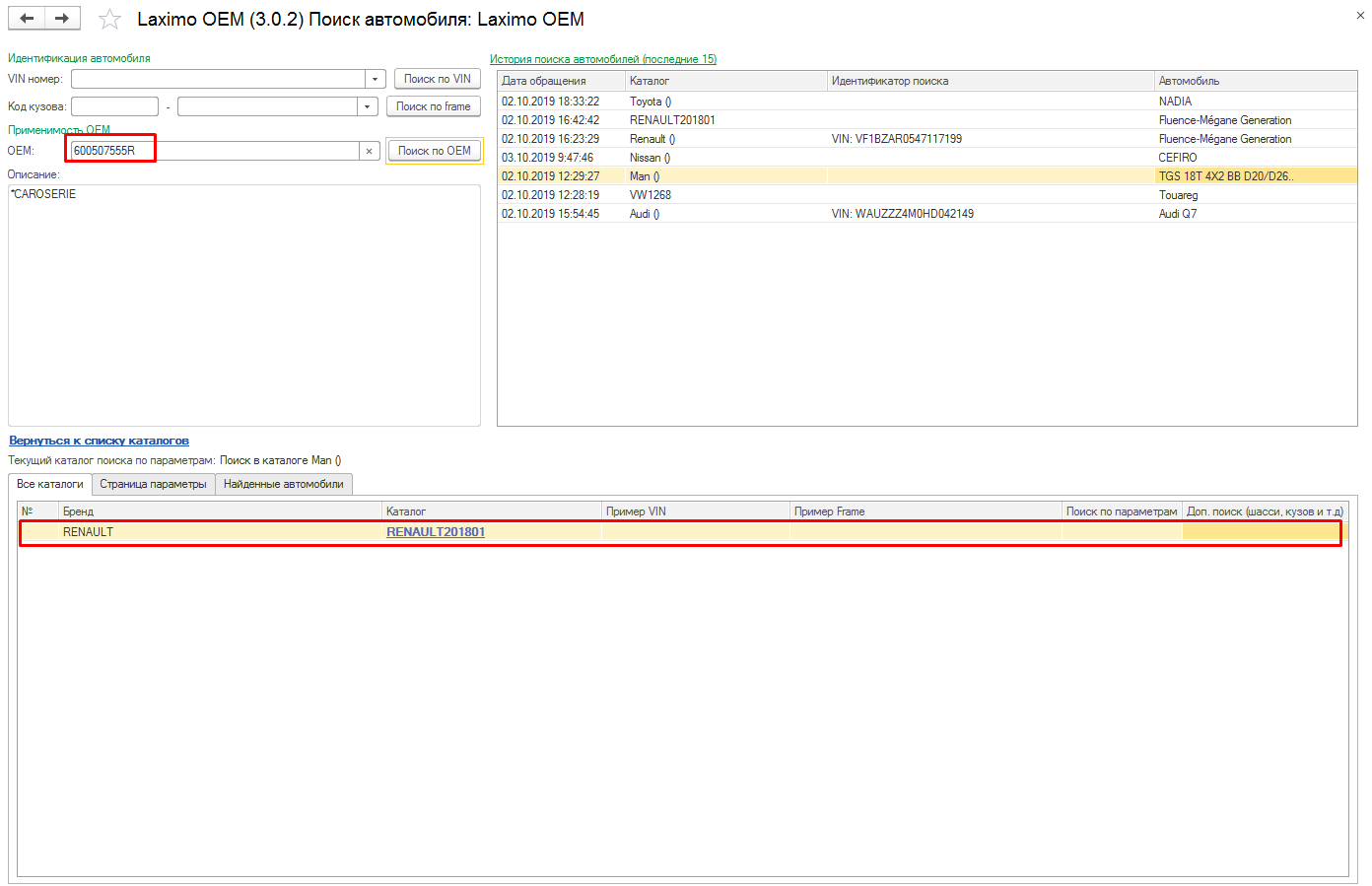1372x886 pixels.
Task: Open История поиска автомобилей link
Action: coord(603,59)
